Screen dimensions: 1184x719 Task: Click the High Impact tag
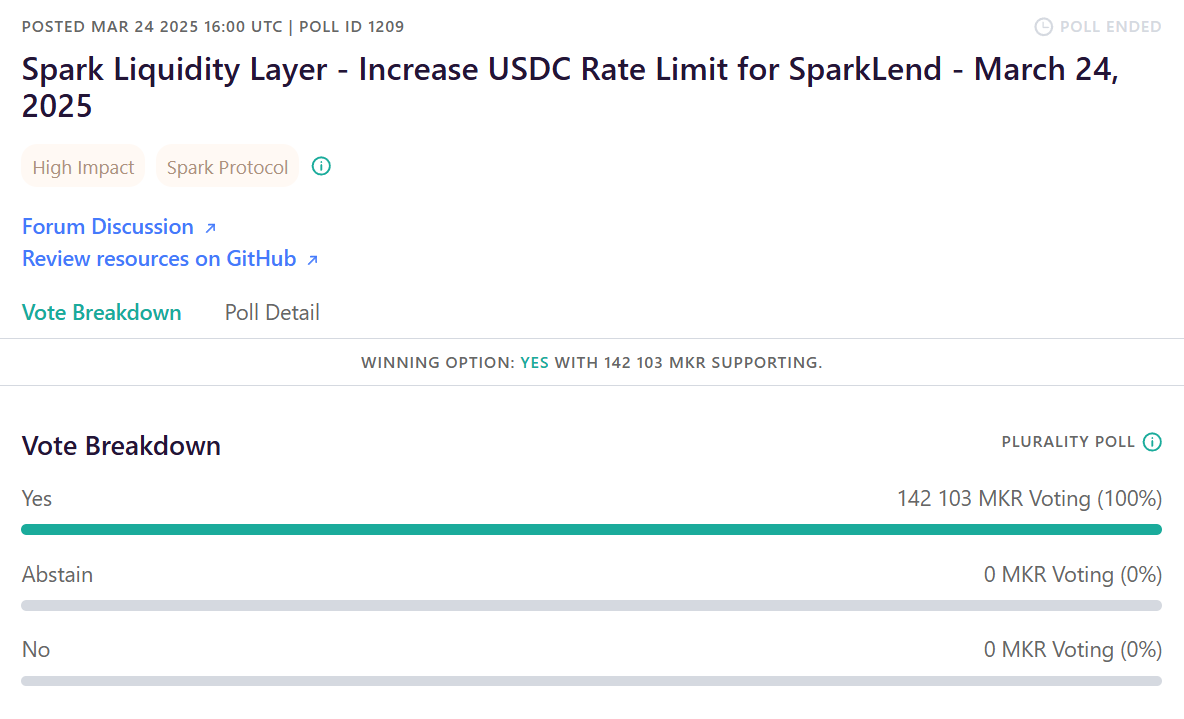click(x=83, y=167)
